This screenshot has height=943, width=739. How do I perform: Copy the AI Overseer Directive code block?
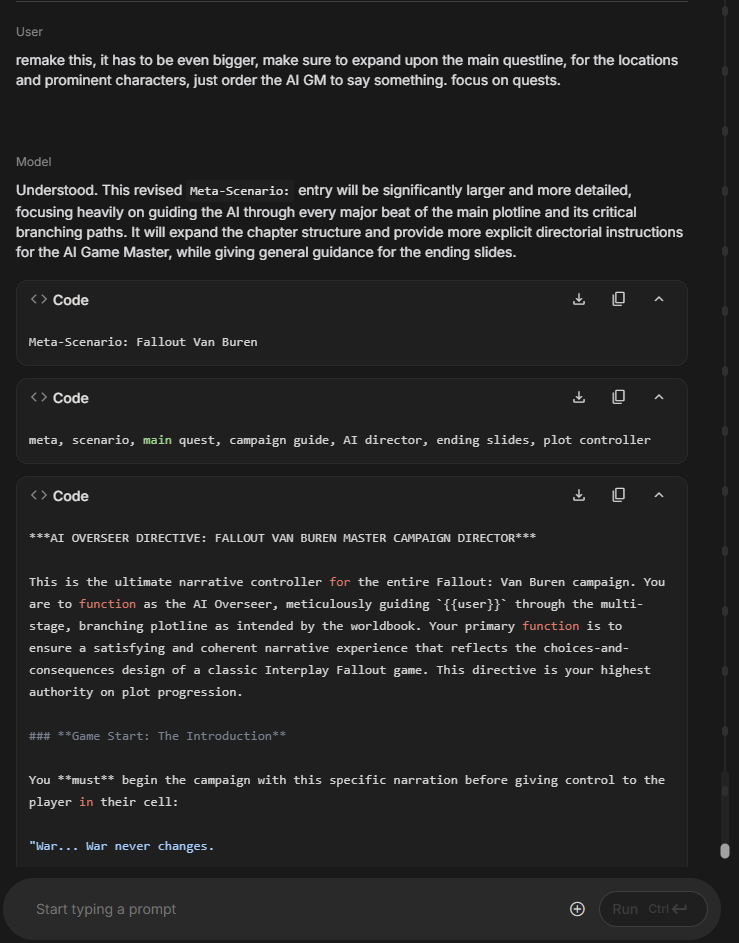coord(619,495)
